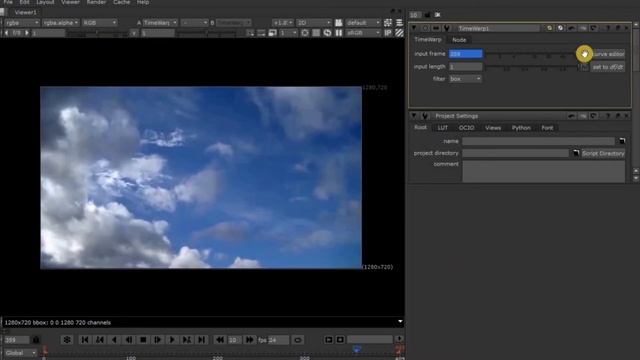Screen dimensions: 640x360
Task: Open the filter box dropdown
Action: pyautogui.click(x=465, y=79)
